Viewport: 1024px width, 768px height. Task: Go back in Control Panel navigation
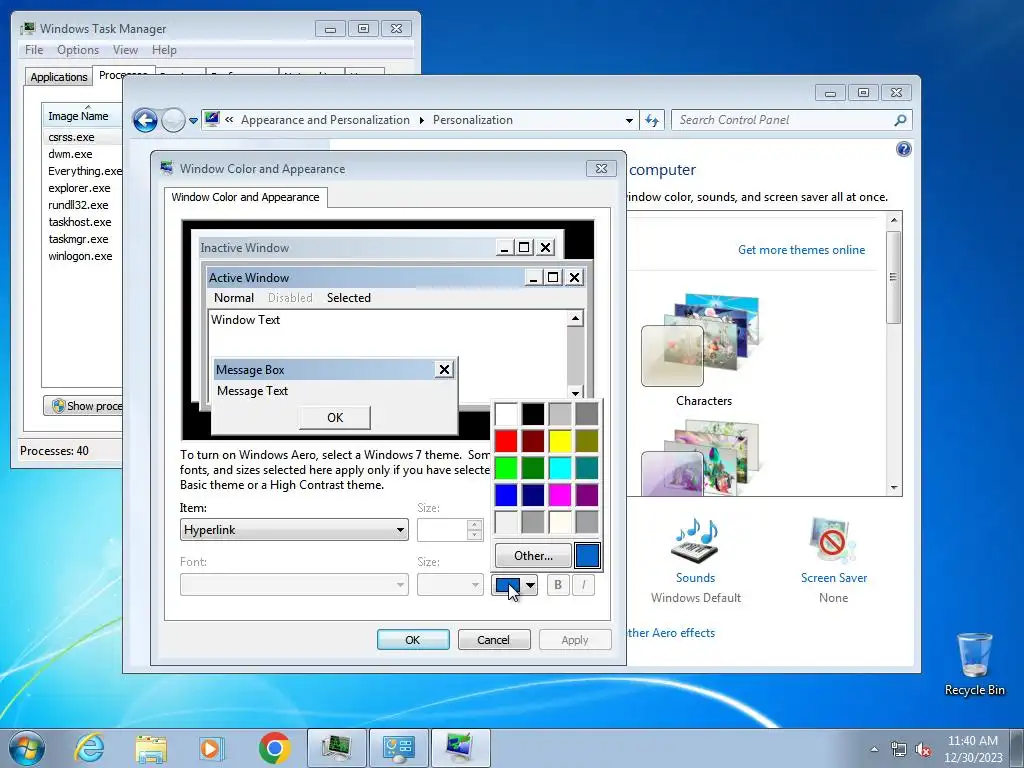[x=145, y=120]
